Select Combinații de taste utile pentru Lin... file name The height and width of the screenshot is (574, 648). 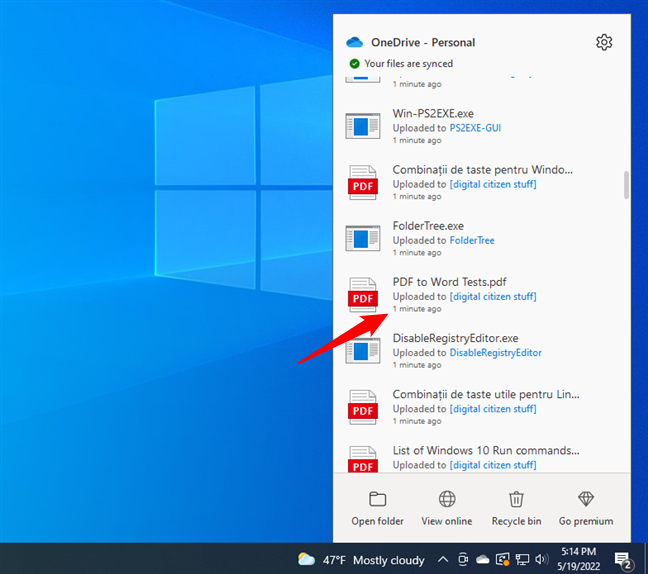coord(486,395)
